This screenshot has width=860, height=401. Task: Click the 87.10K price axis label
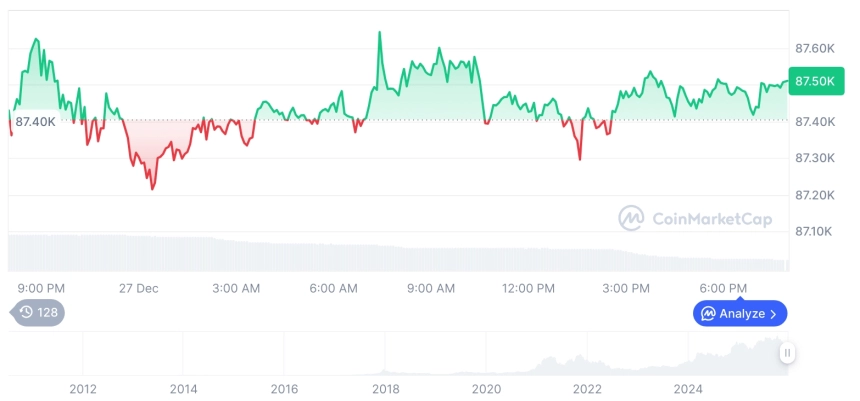point(814,231)
